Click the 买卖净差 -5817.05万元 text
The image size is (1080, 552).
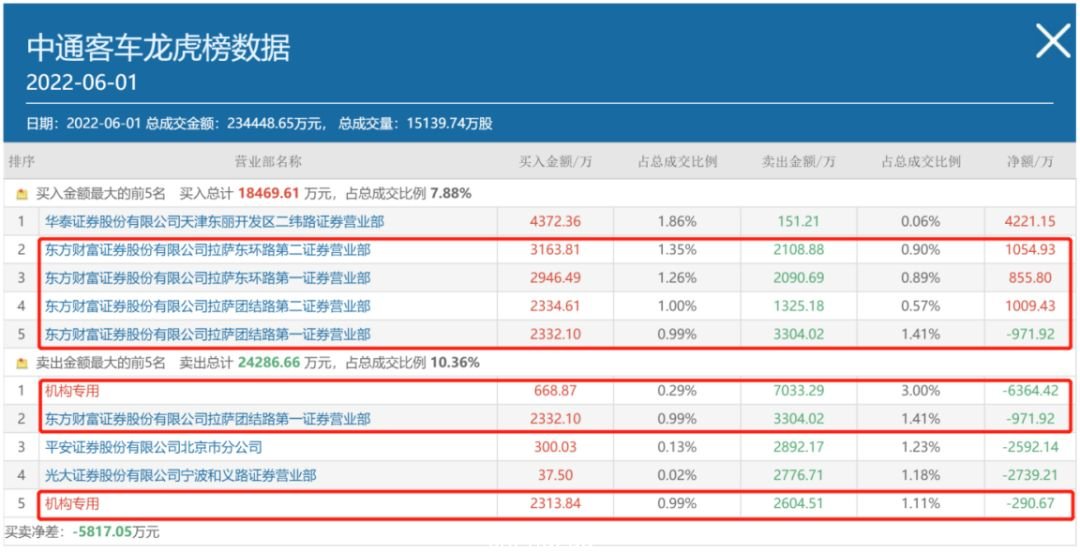pos(82,532)
